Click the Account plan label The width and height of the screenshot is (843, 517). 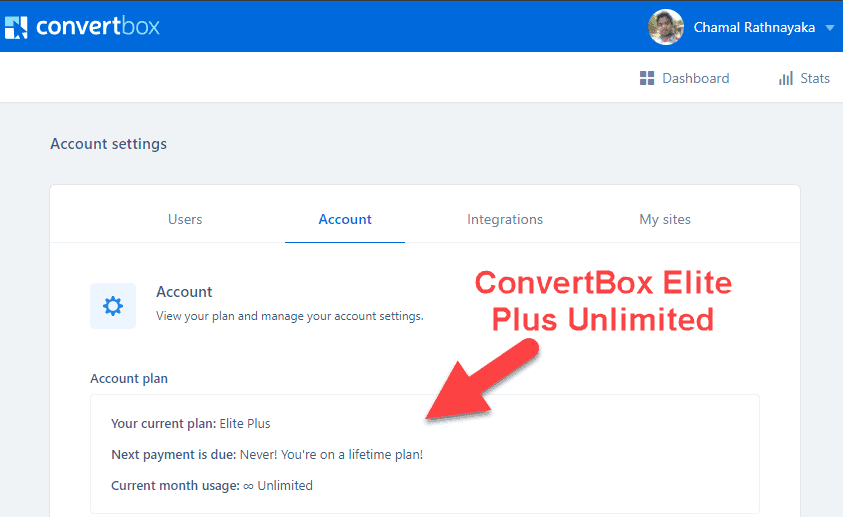(x=129, y=379)
